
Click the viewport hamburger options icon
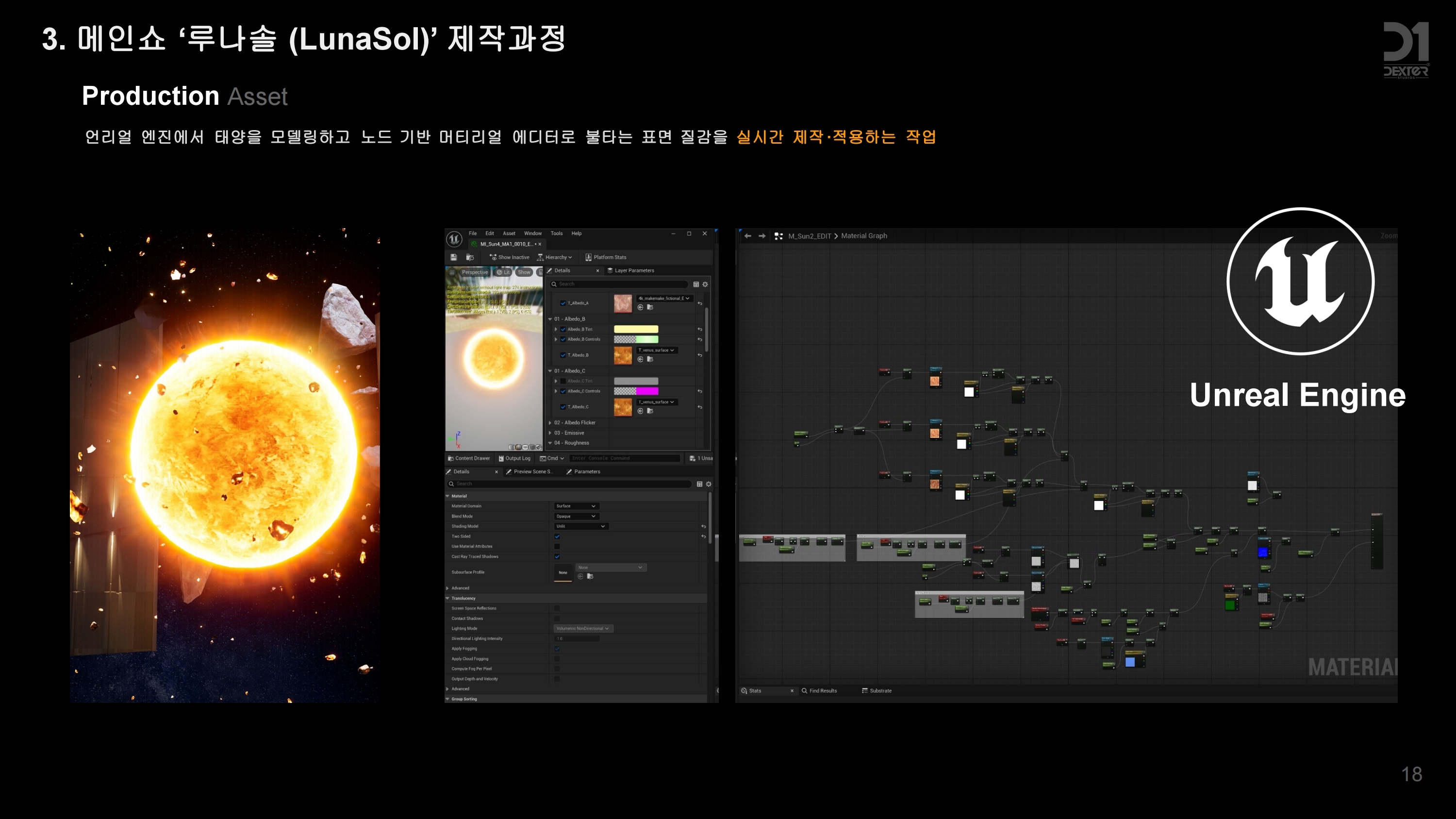point(452,272)
